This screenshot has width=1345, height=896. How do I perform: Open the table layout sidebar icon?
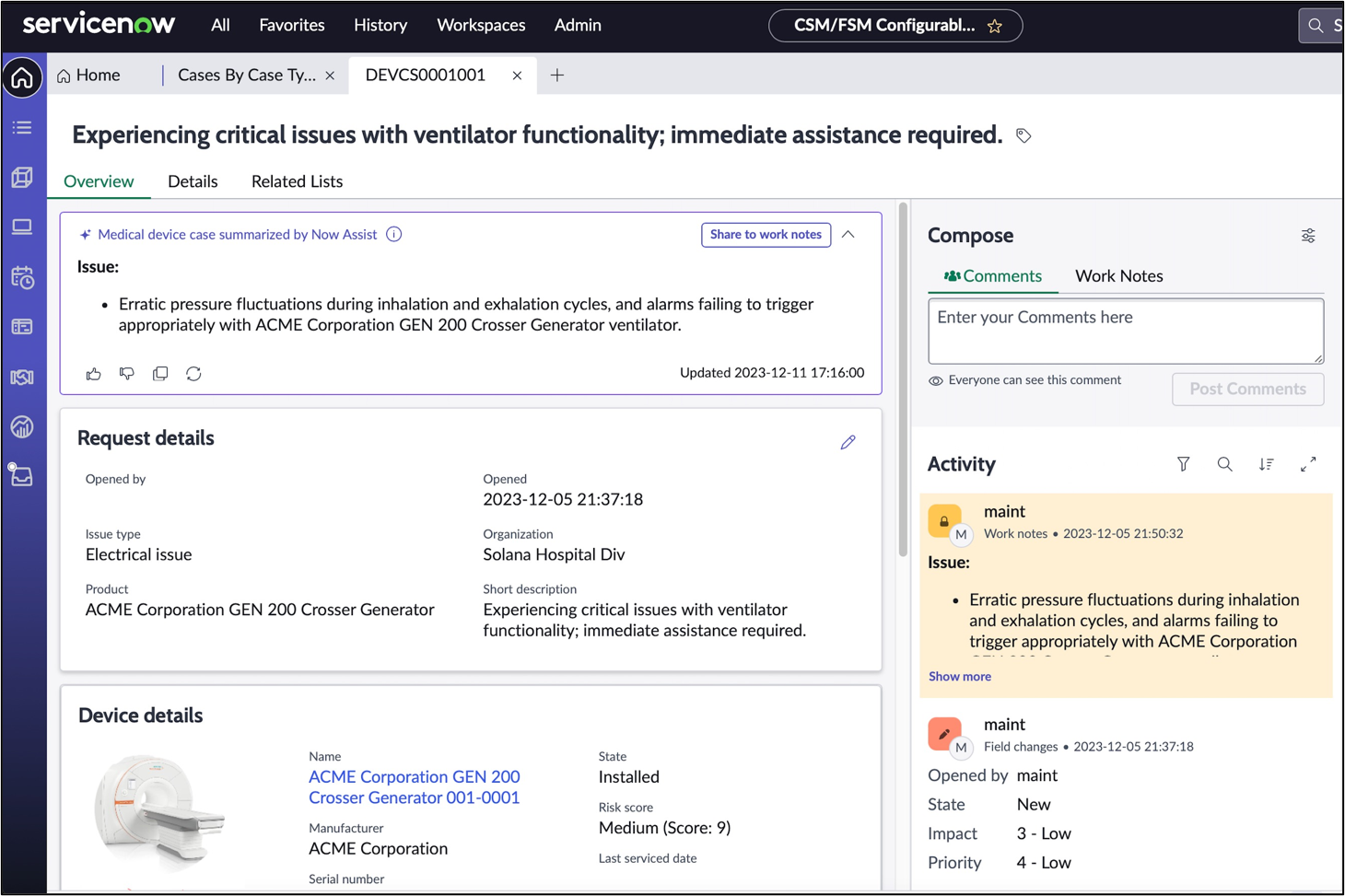22,327
